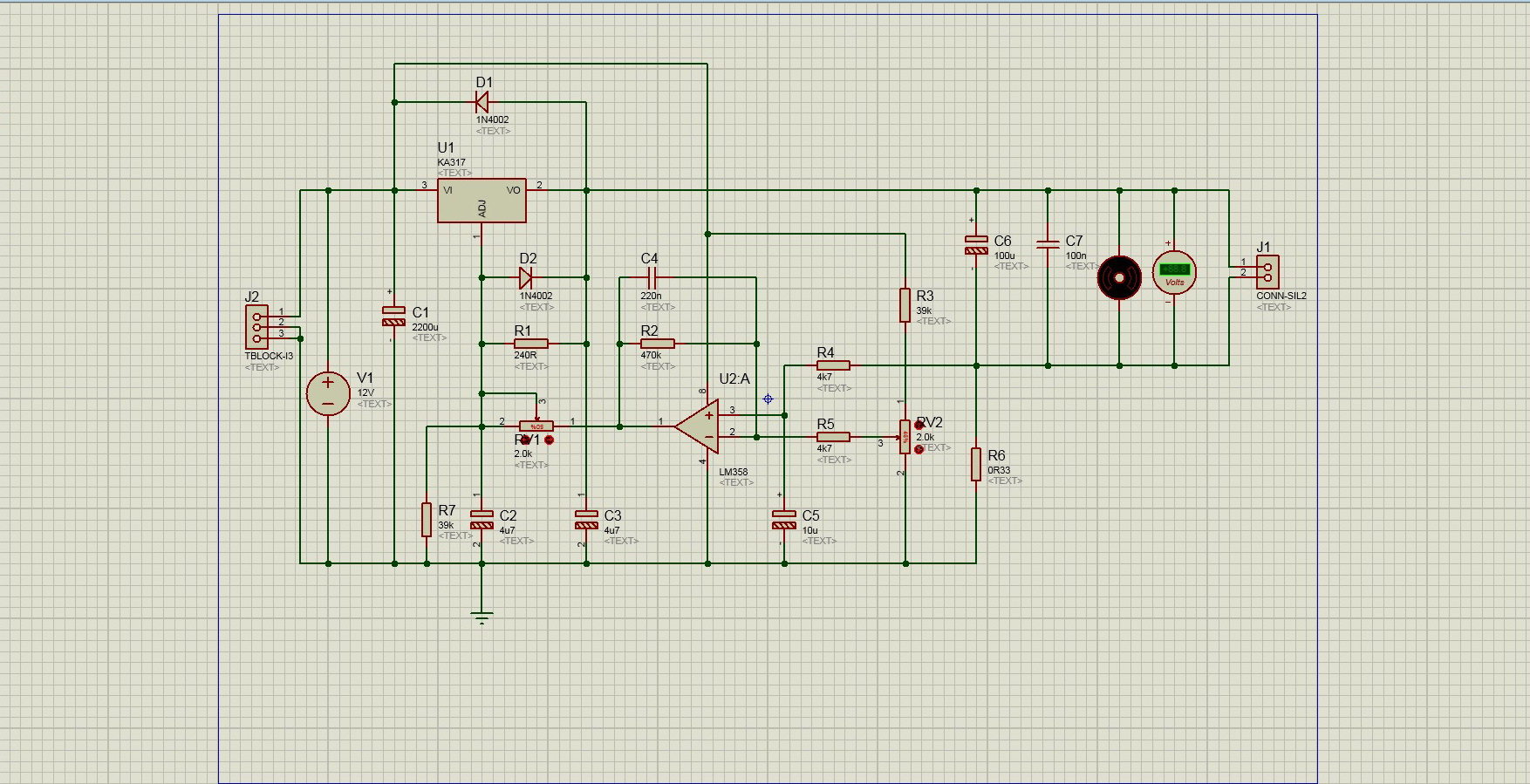1530x784 pixels.
Task: Select the C6 electrolytic capacitor symbol
Action: (x=976, y=245)
